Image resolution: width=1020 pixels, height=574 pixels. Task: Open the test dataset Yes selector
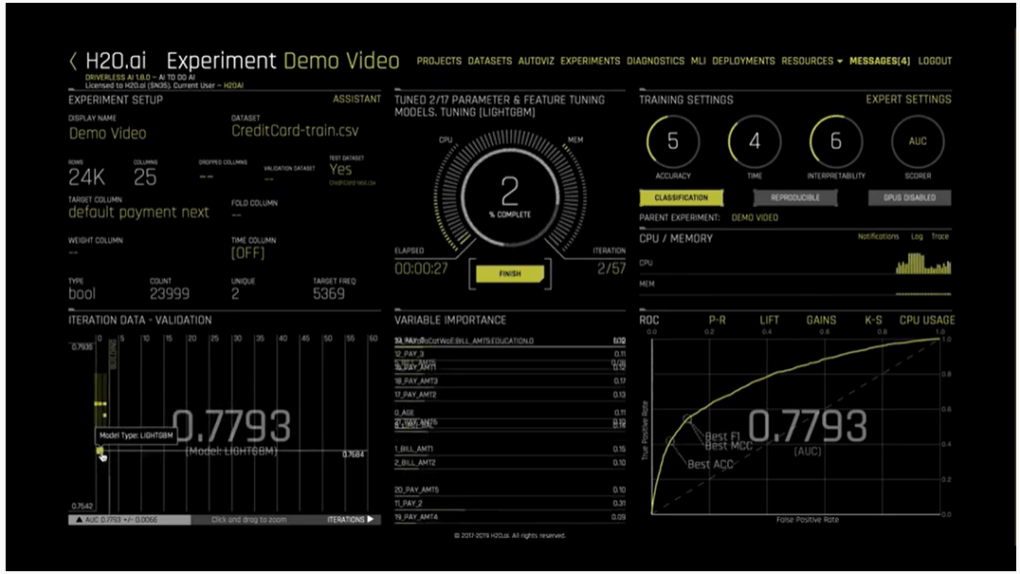(340, 170)
